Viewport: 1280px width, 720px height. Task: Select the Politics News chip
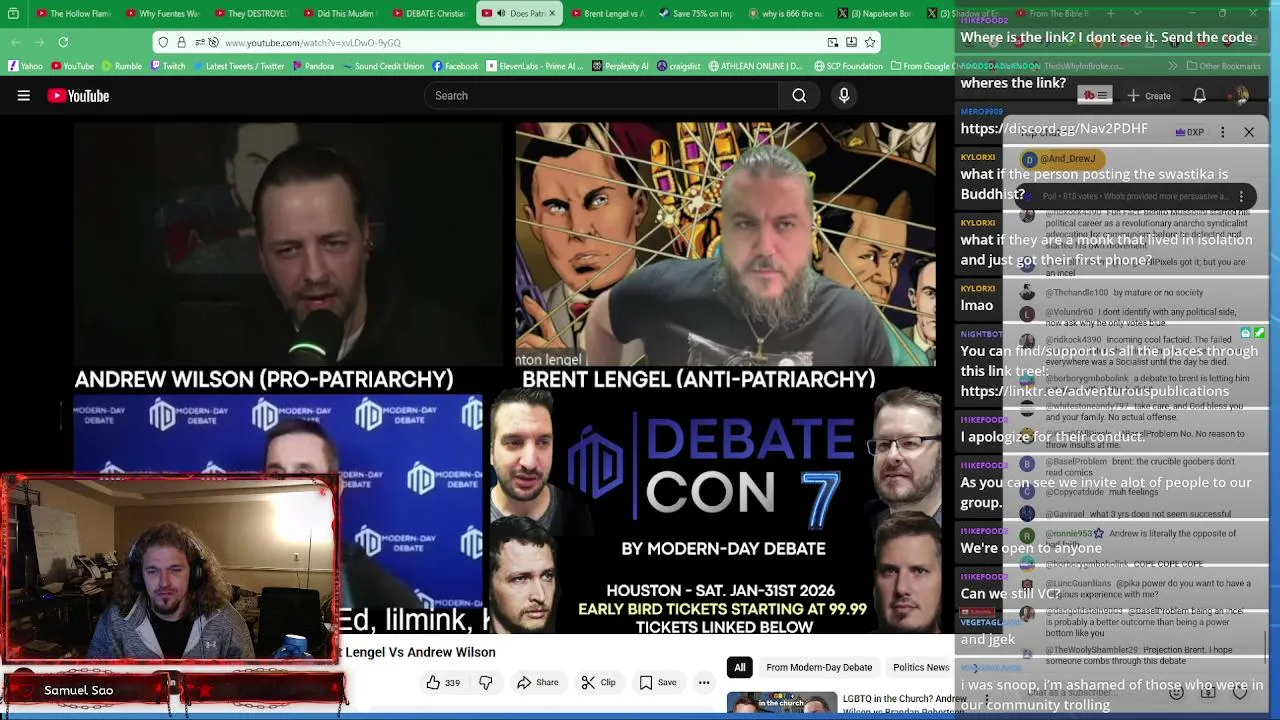pyautogui.click(x=920, y=668)
